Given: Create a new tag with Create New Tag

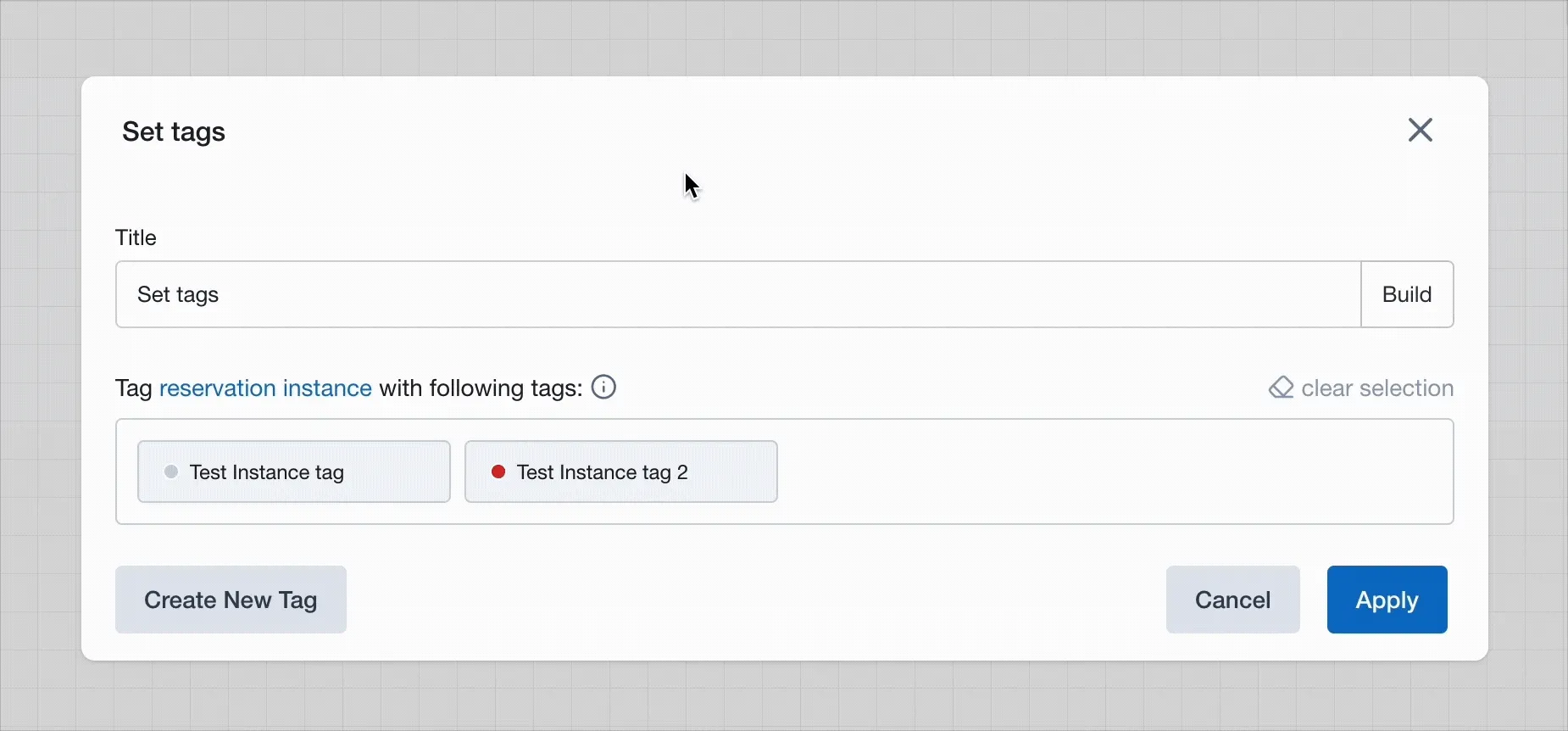Looking at the screenshot, I should point(231,600).
